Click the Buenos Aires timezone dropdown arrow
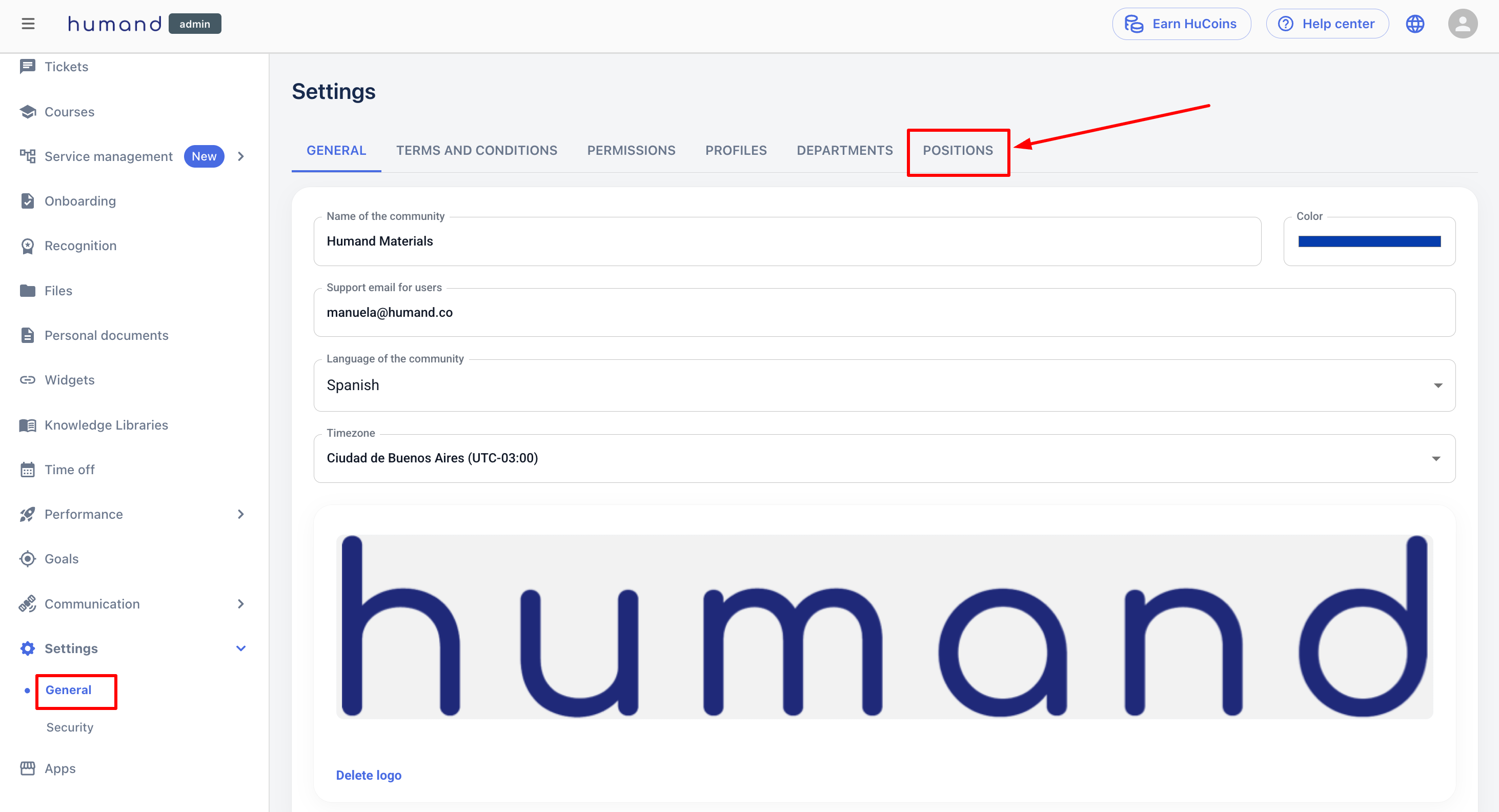 pyautogui.click(x=1436, y=459)
